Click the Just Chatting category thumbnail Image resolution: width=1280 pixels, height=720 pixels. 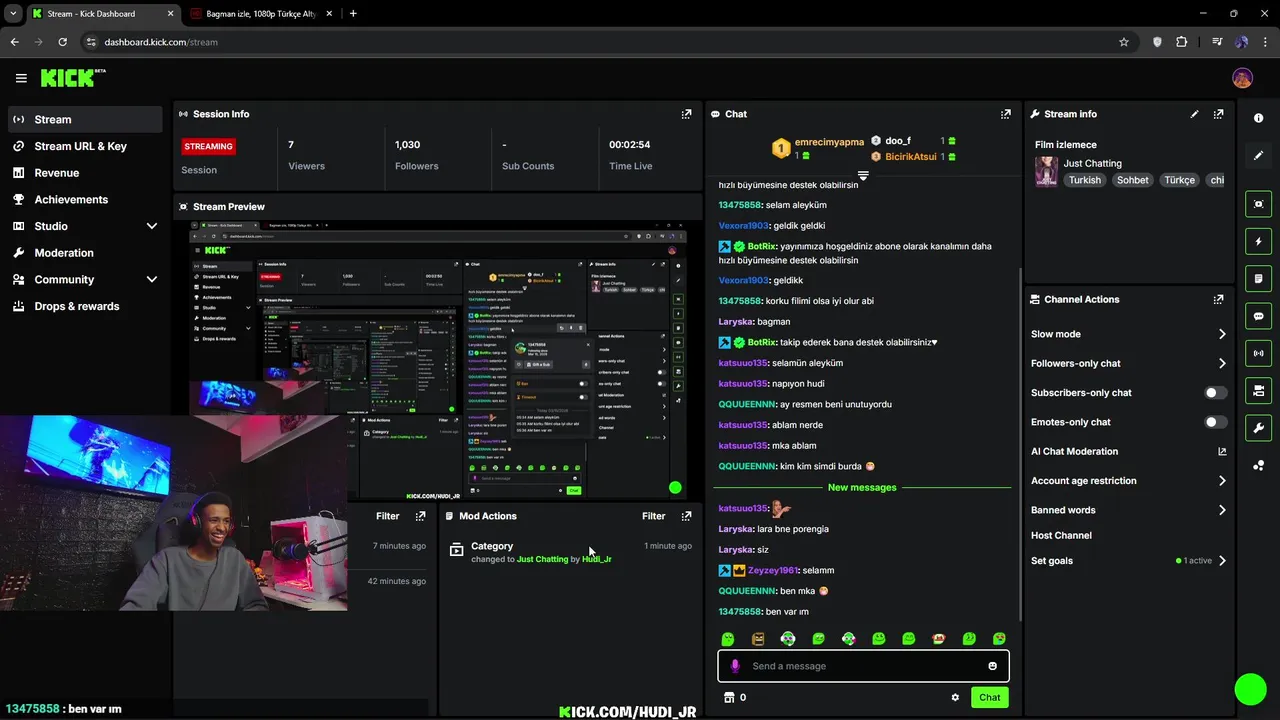pos(1046,171)
